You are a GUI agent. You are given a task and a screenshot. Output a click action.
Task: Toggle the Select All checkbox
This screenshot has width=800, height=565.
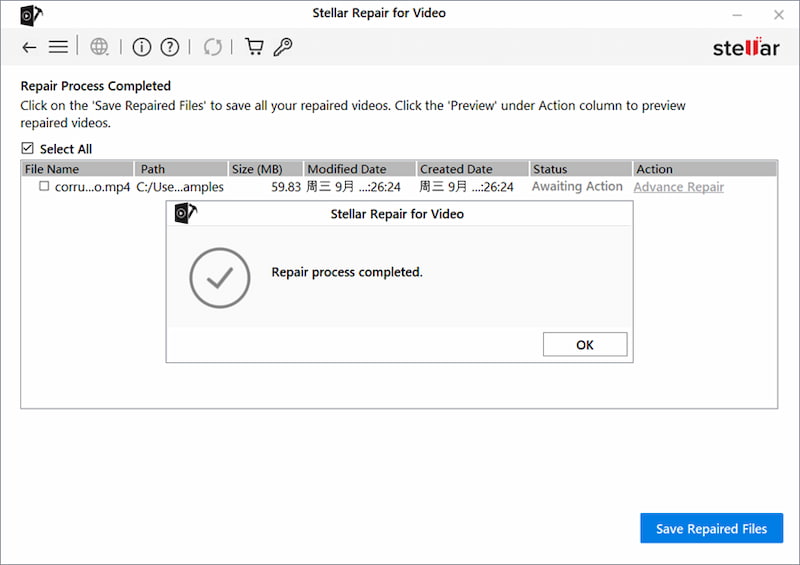(27, 149)
